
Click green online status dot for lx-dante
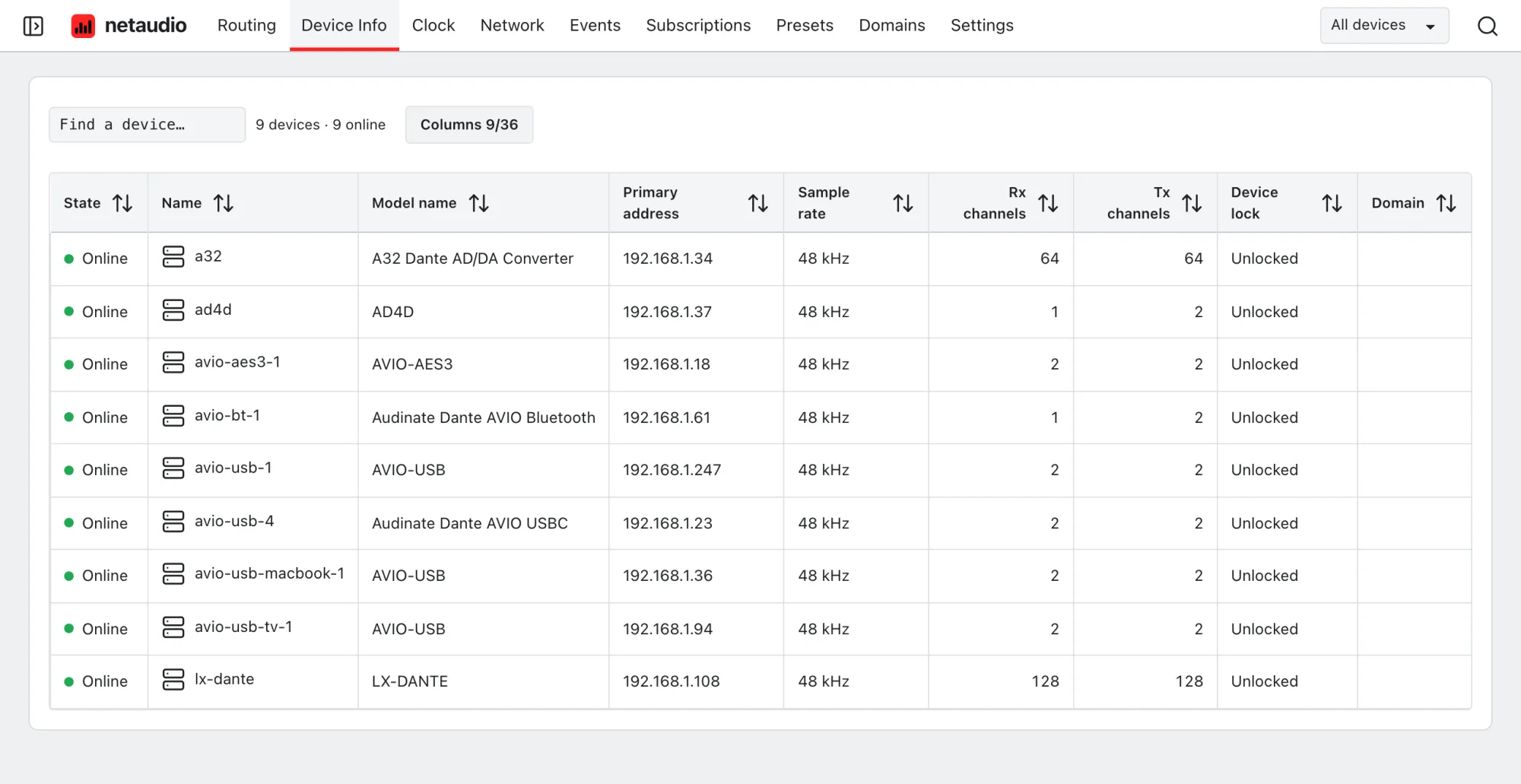(69, 681)
